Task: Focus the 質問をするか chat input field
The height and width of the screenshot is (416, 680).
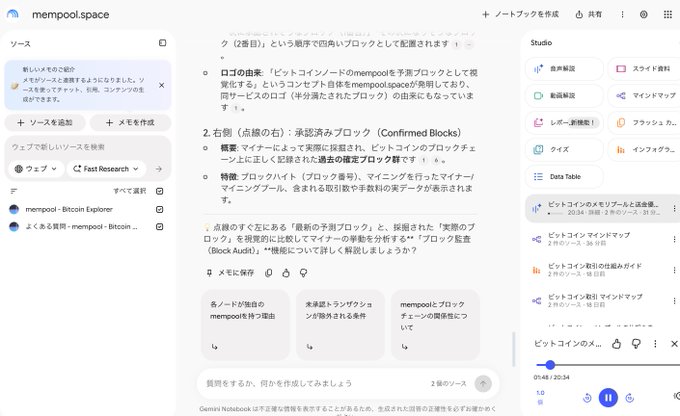Action: point(312,383)
